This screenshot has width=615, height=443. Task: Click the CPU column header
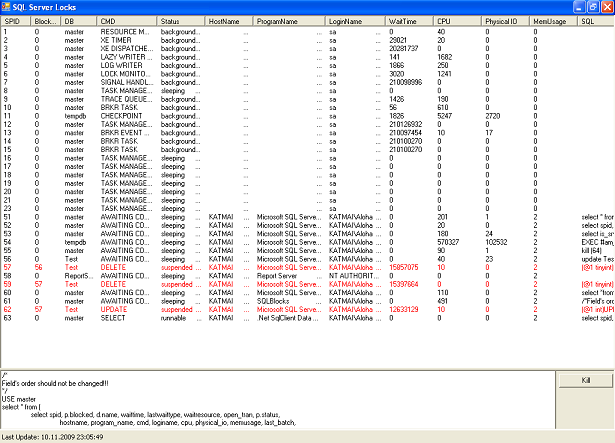point(457,21)
